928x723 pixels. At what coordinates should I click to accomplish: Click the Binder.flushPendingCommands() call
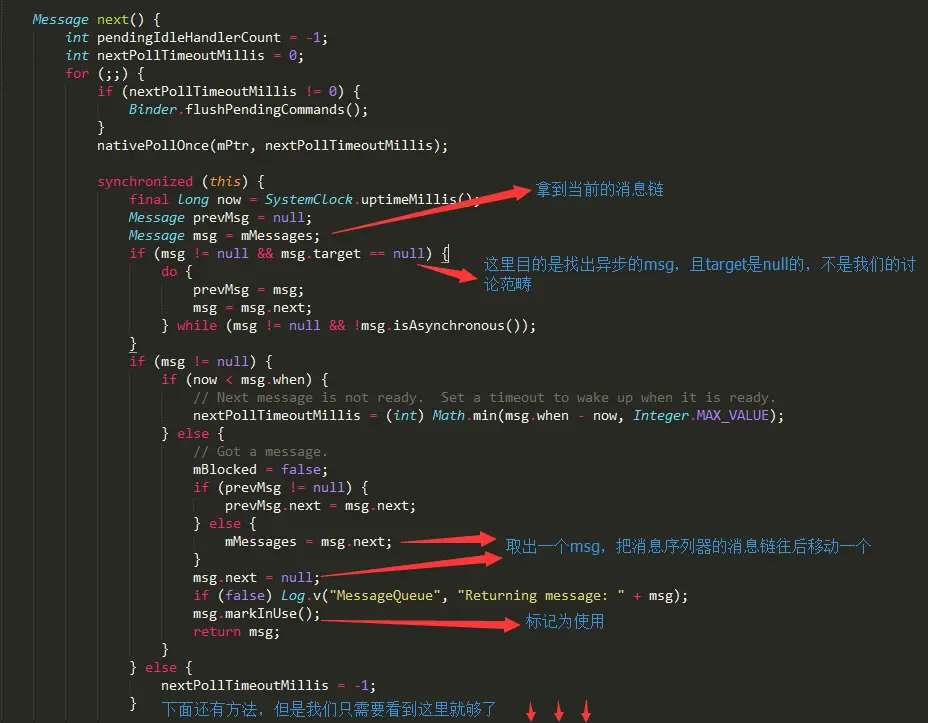248,109
